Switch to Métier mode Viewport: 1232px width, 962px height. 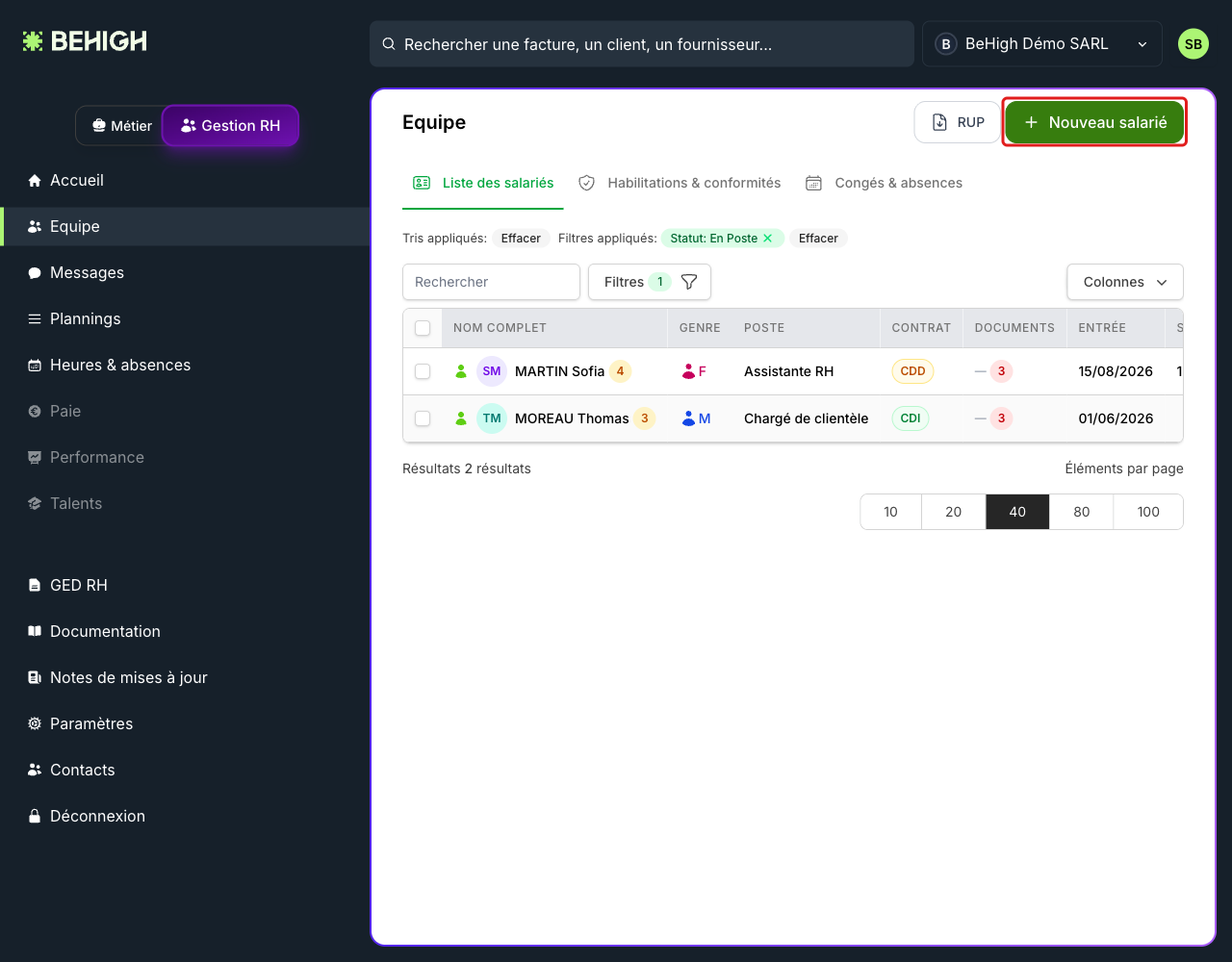(x=121, y=126)
